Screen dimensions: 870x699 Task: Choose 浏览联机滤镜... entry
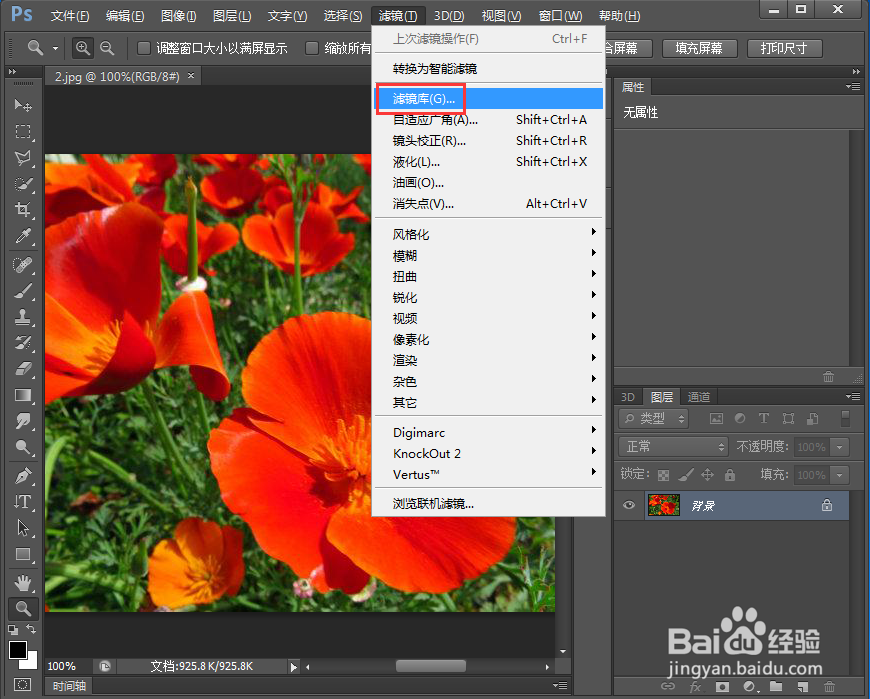[488, 504]
